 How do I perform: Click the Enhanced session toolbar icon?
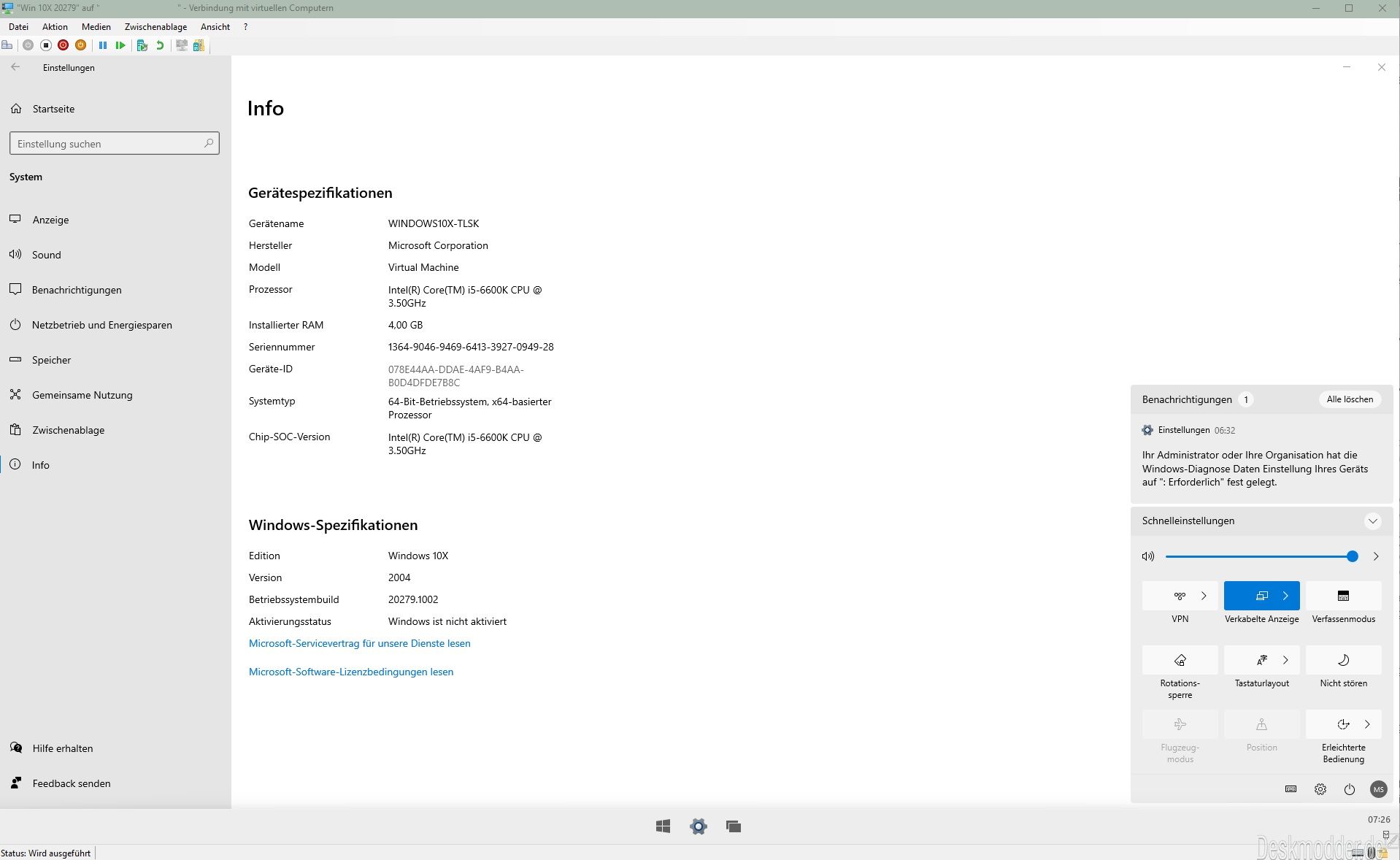coord(182,45)
